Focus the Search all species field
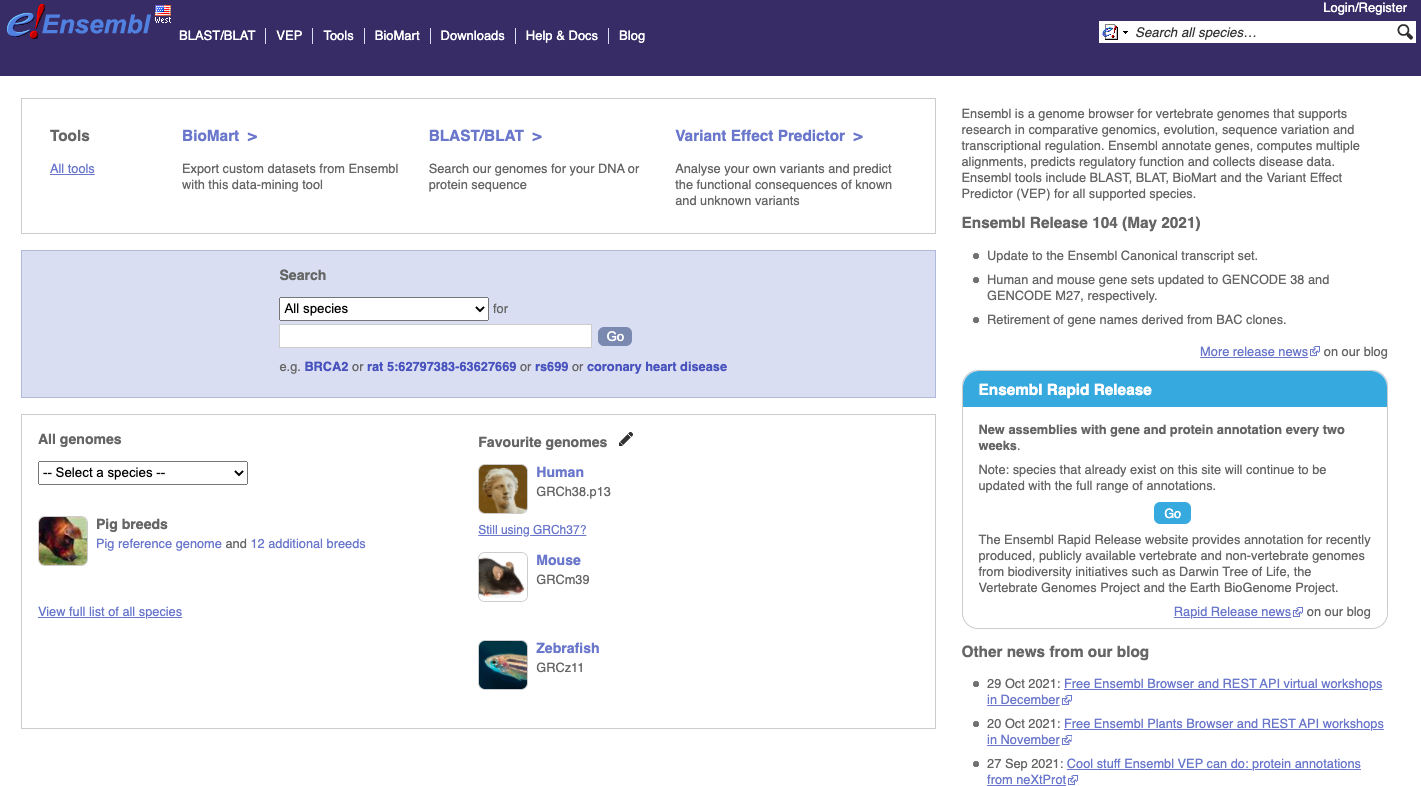Image resolution: width=1421 pixels, height=786 pixels. [x=1263, y=33]
